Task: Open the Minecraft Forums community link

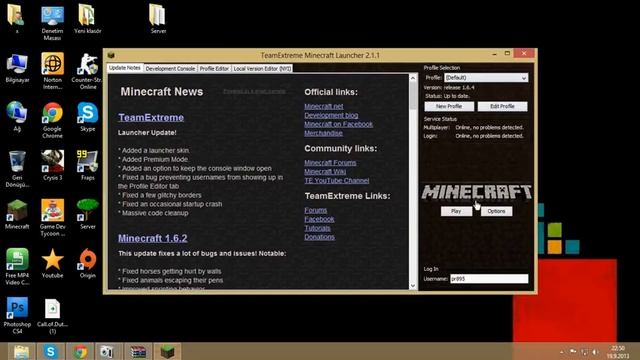Action: click(330, 163)
